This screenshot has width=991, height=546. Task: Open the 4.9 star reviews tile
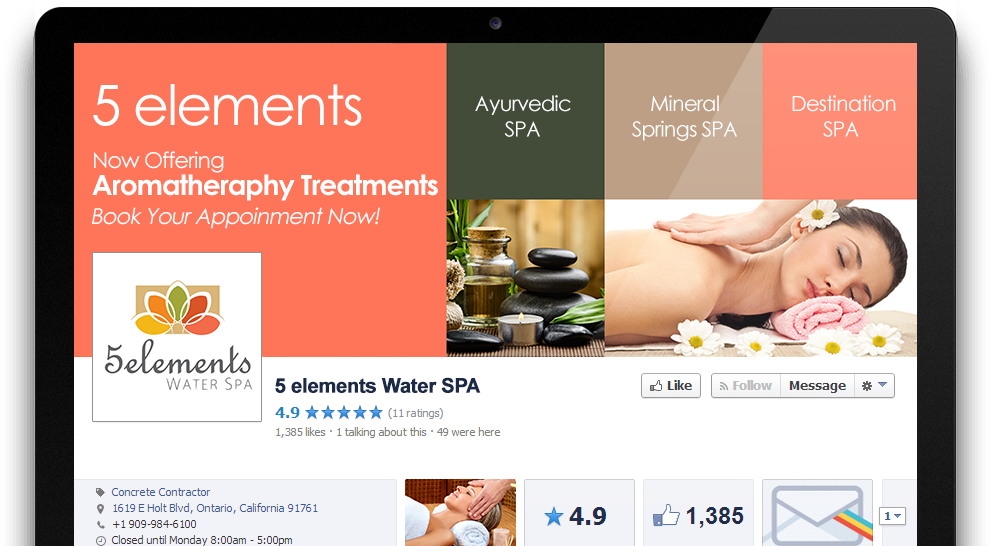[x=579, y=513]
